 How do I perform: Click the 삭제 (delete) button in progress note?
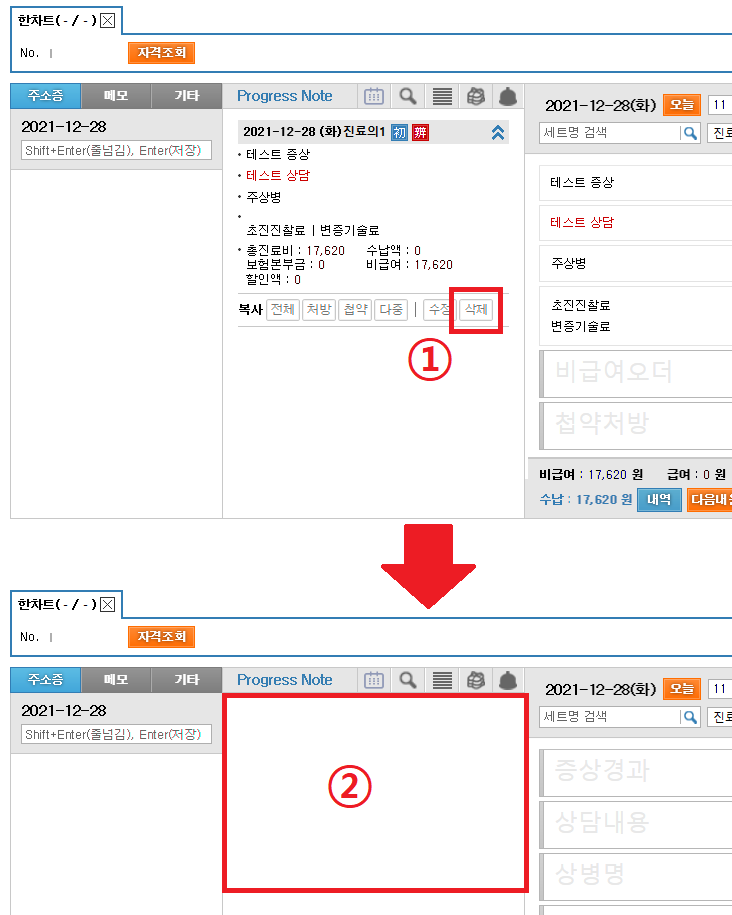[476, 310]
